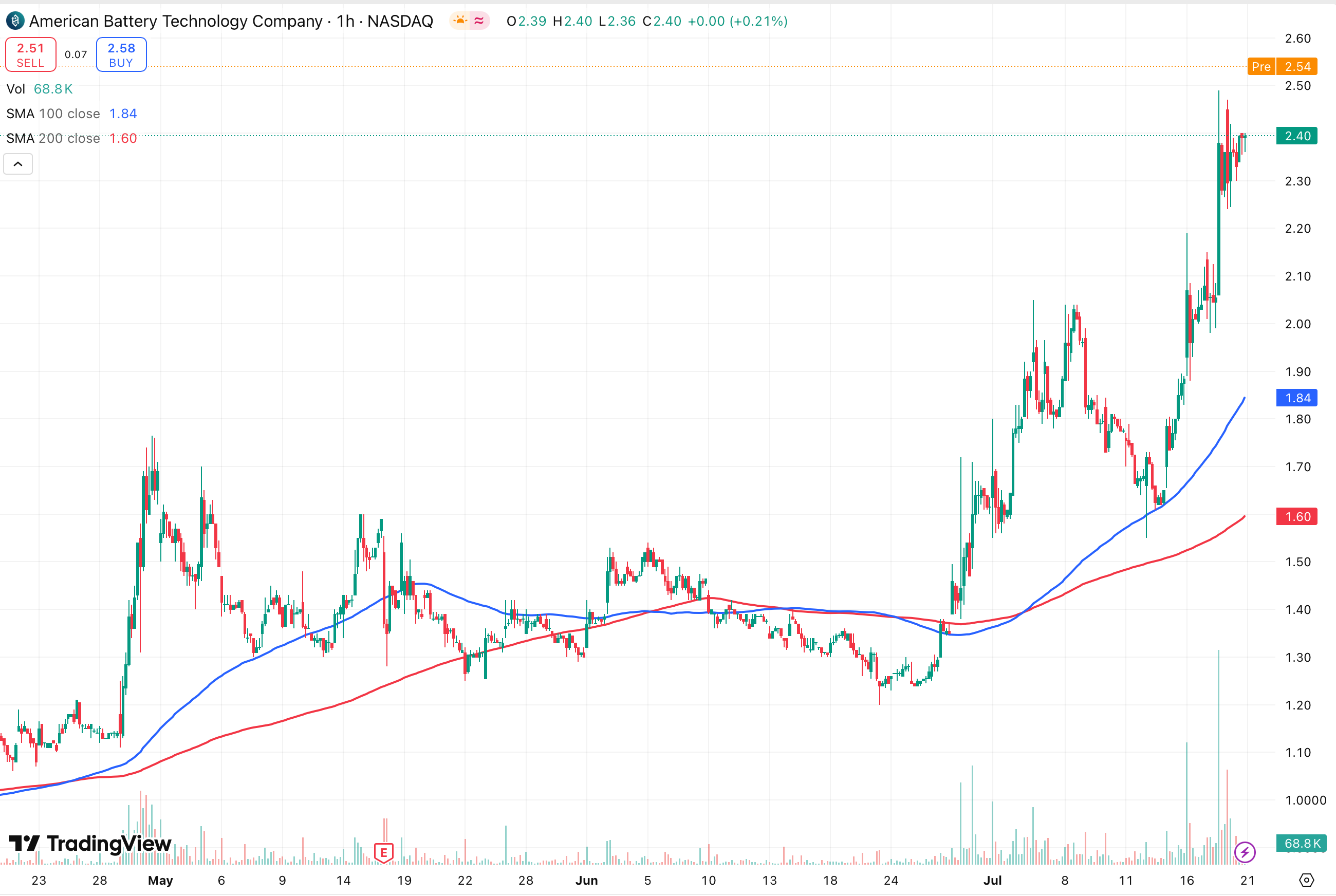
Task: Click the American Battery Technology symbol title
Action: 175,21
